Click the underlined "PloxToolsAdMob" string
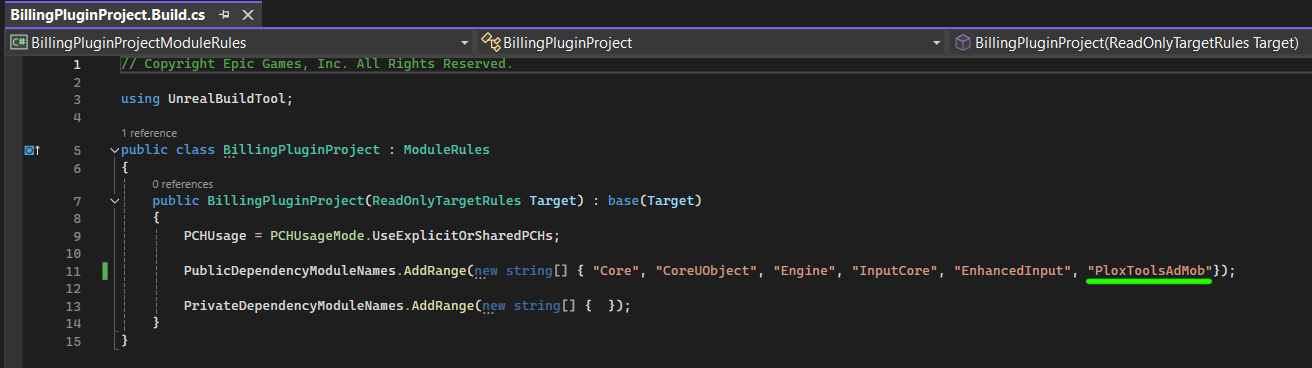 click(x=1150, y=270)
